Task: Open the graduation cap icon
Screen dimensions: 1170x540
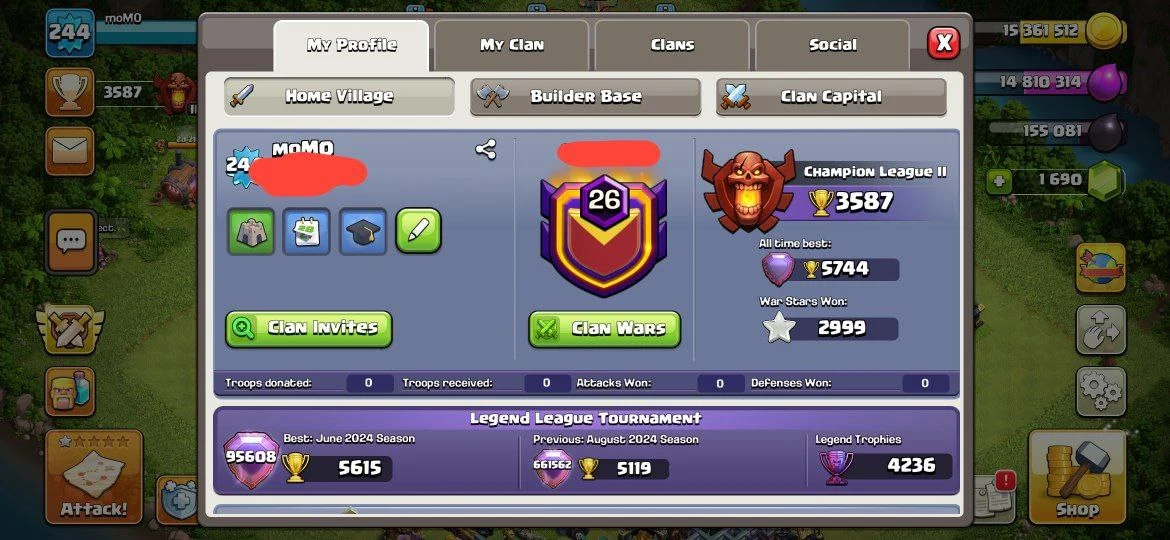Action: 363,231
